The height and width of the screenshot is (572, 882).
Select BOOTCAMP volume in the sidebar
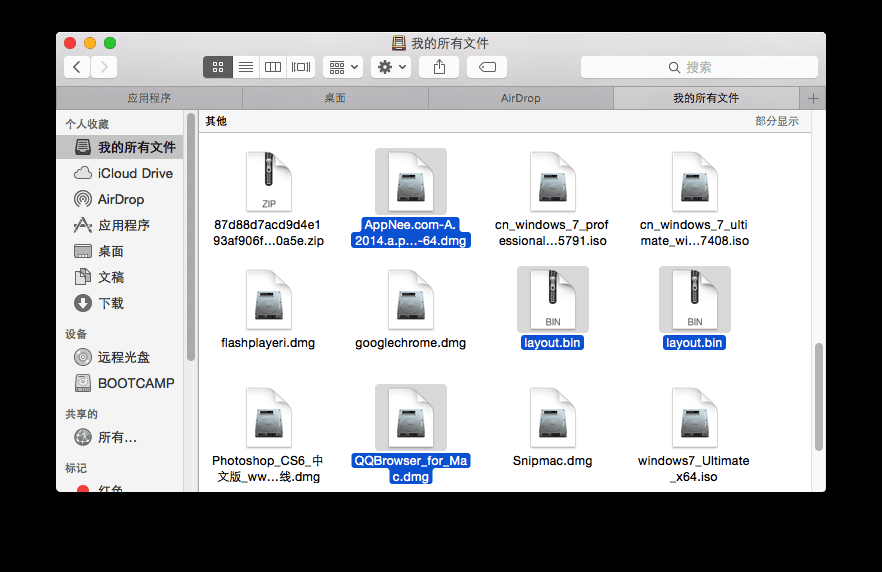(120, 383)
